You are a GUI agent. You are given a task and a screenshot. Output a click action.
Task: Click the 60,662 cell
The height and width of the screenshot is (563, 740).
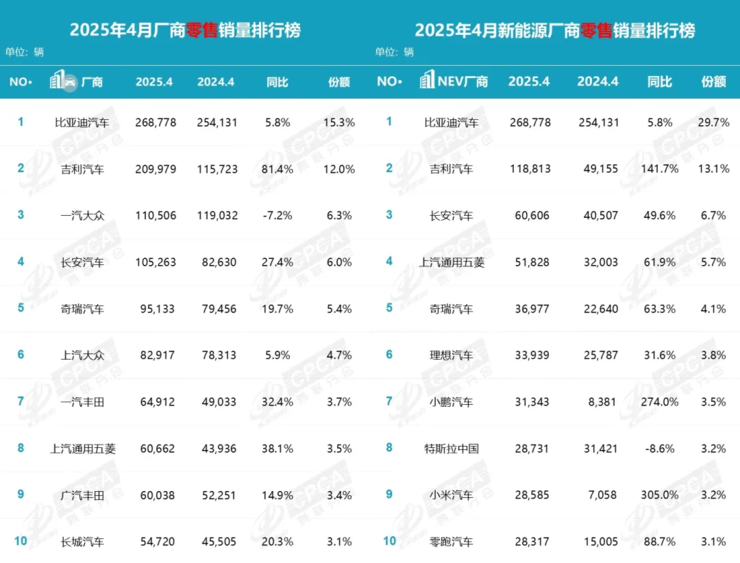coord(157,448)
